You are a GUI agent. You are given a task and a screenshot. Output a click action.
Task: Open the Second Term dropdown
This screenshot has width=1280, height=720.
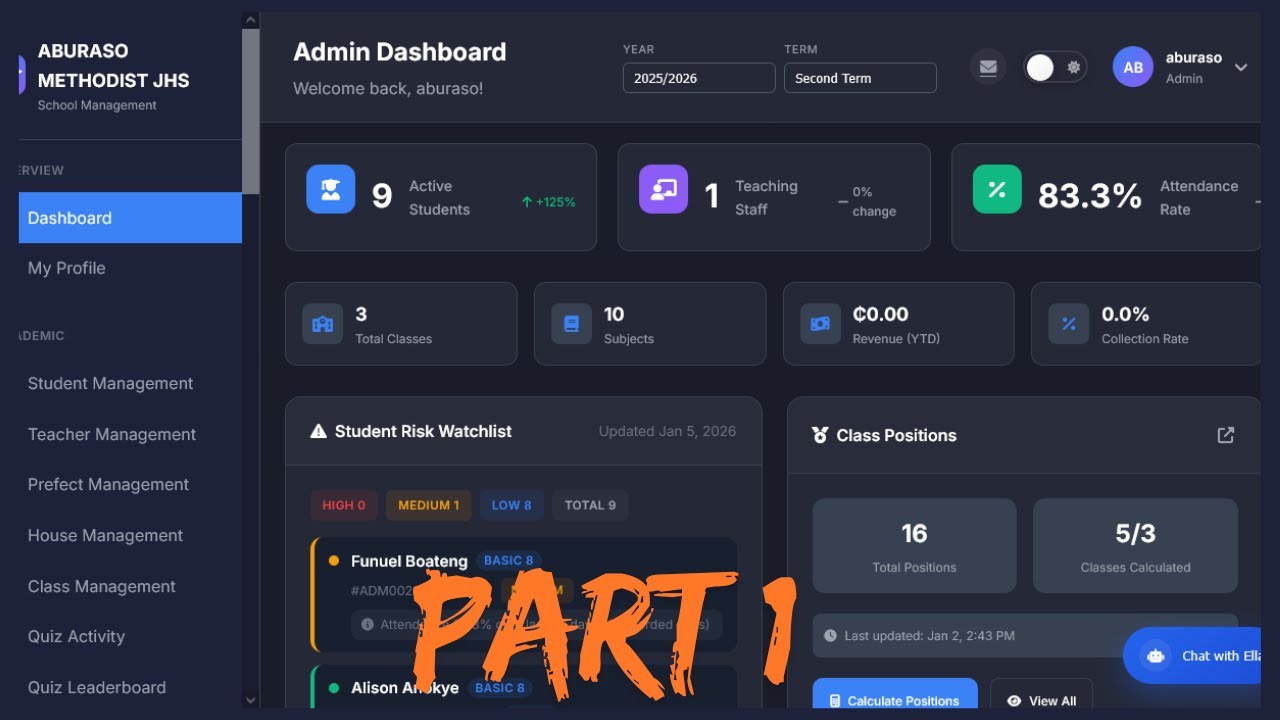(x=860, y=78)
